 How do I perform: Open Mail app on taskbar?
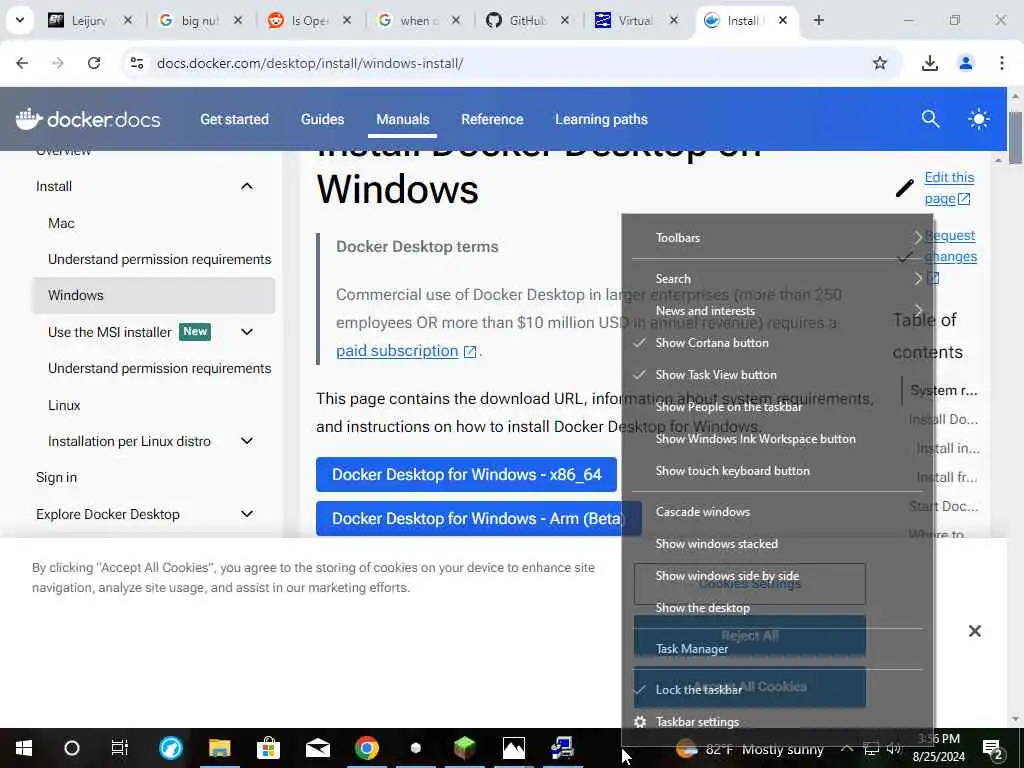click(317, 748)
